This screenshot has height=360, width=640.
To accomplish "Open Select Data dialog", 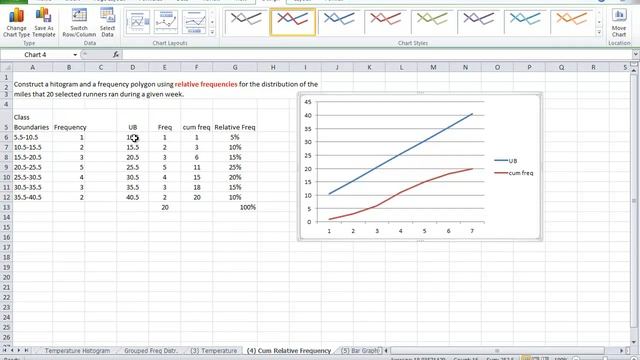I will 107,23.
